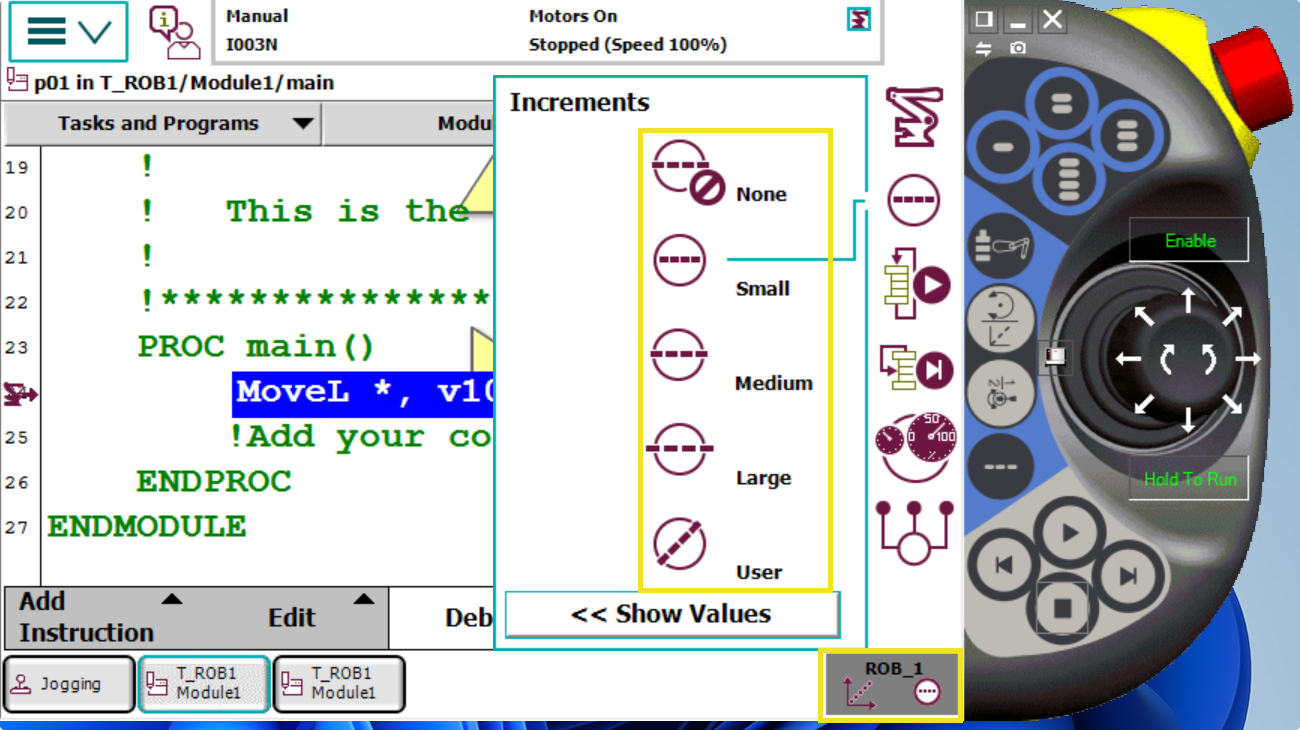
Task: Open the operator window icon
Action: [x=174, y=32]
